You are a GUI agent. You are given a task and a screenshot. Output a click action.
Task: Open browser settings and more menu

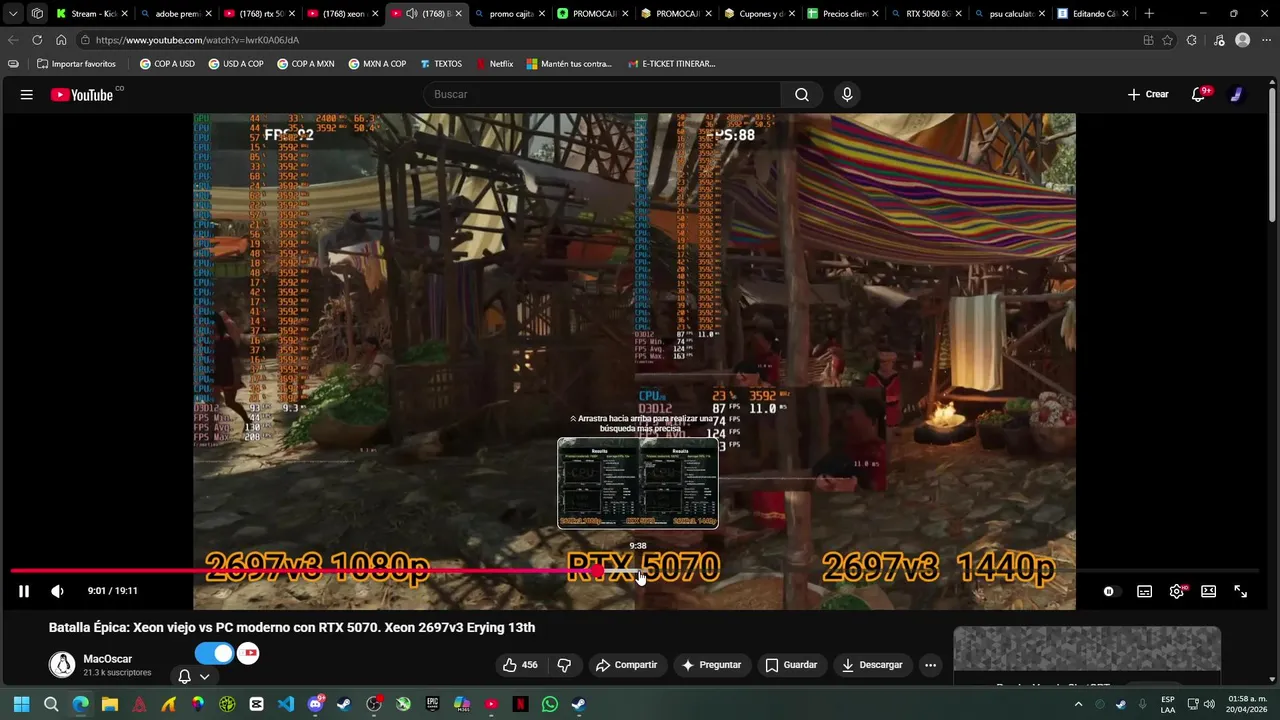coord(1266,40)
